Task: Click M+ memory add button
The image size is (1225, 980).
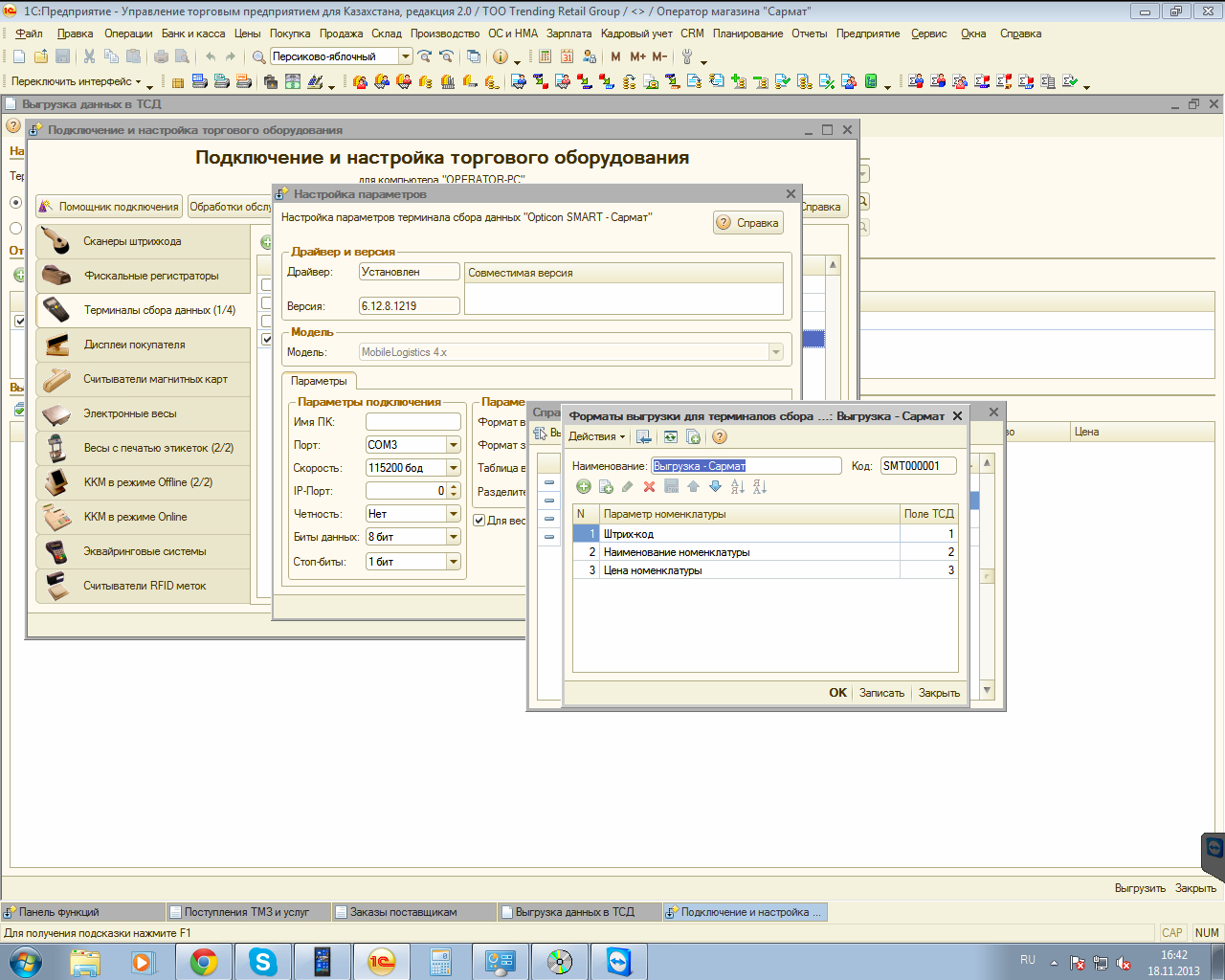Action: [x=638, y=56]
